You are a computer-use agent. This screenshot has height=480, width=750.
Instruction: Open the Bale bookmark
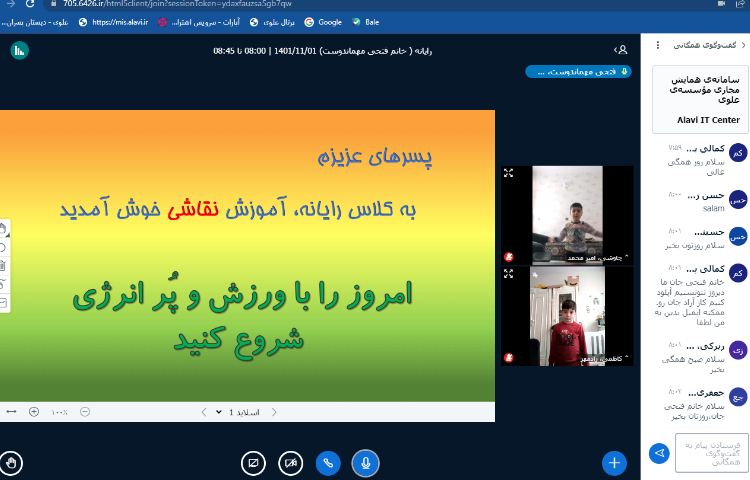click(x=365, y=22)
